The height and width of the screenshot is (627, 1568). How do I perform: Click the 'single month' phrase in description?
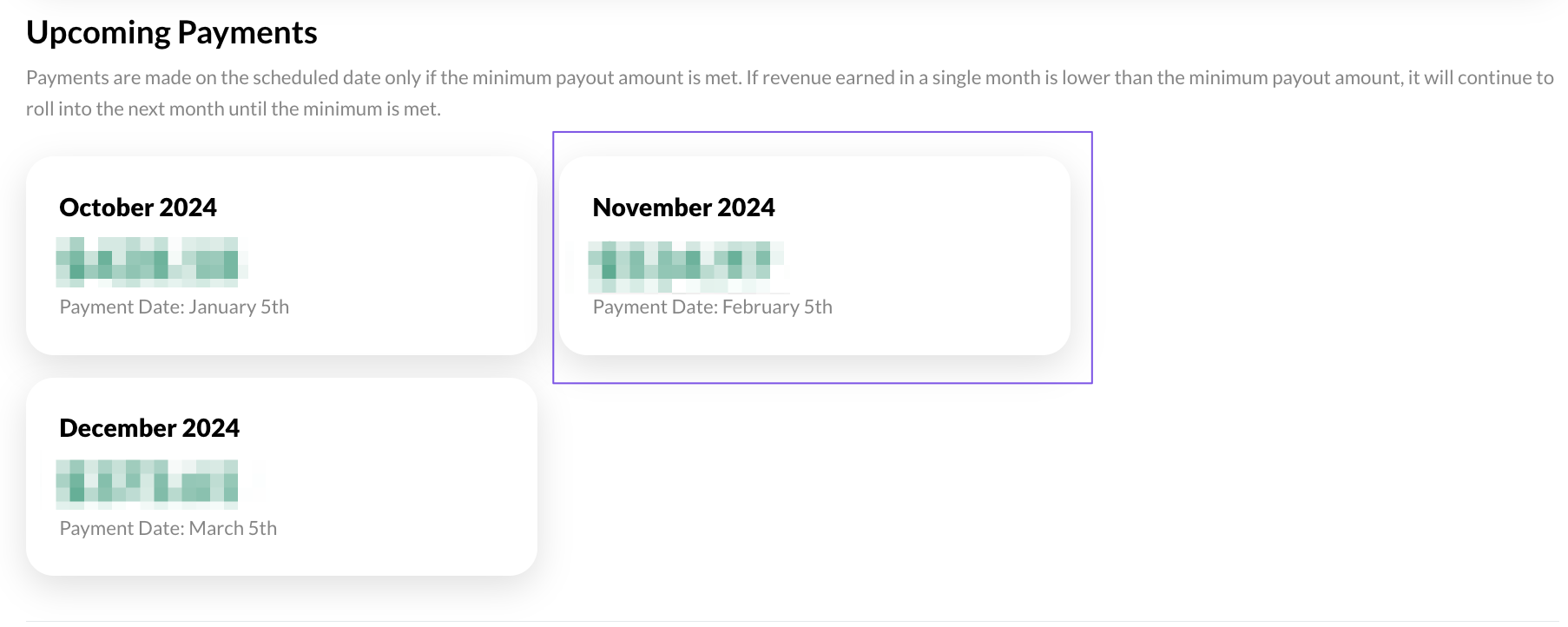point(985,78)
